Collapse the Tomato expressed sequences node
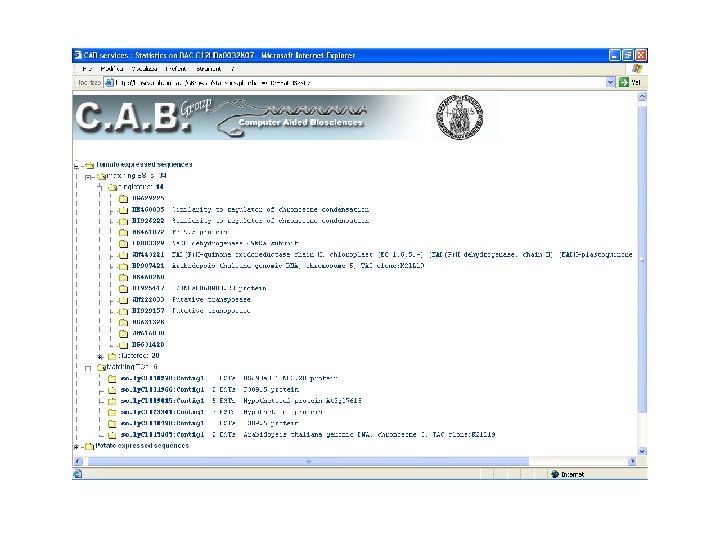Image resolution: width=720 pixels, height=540 pixels. [76, 165]
